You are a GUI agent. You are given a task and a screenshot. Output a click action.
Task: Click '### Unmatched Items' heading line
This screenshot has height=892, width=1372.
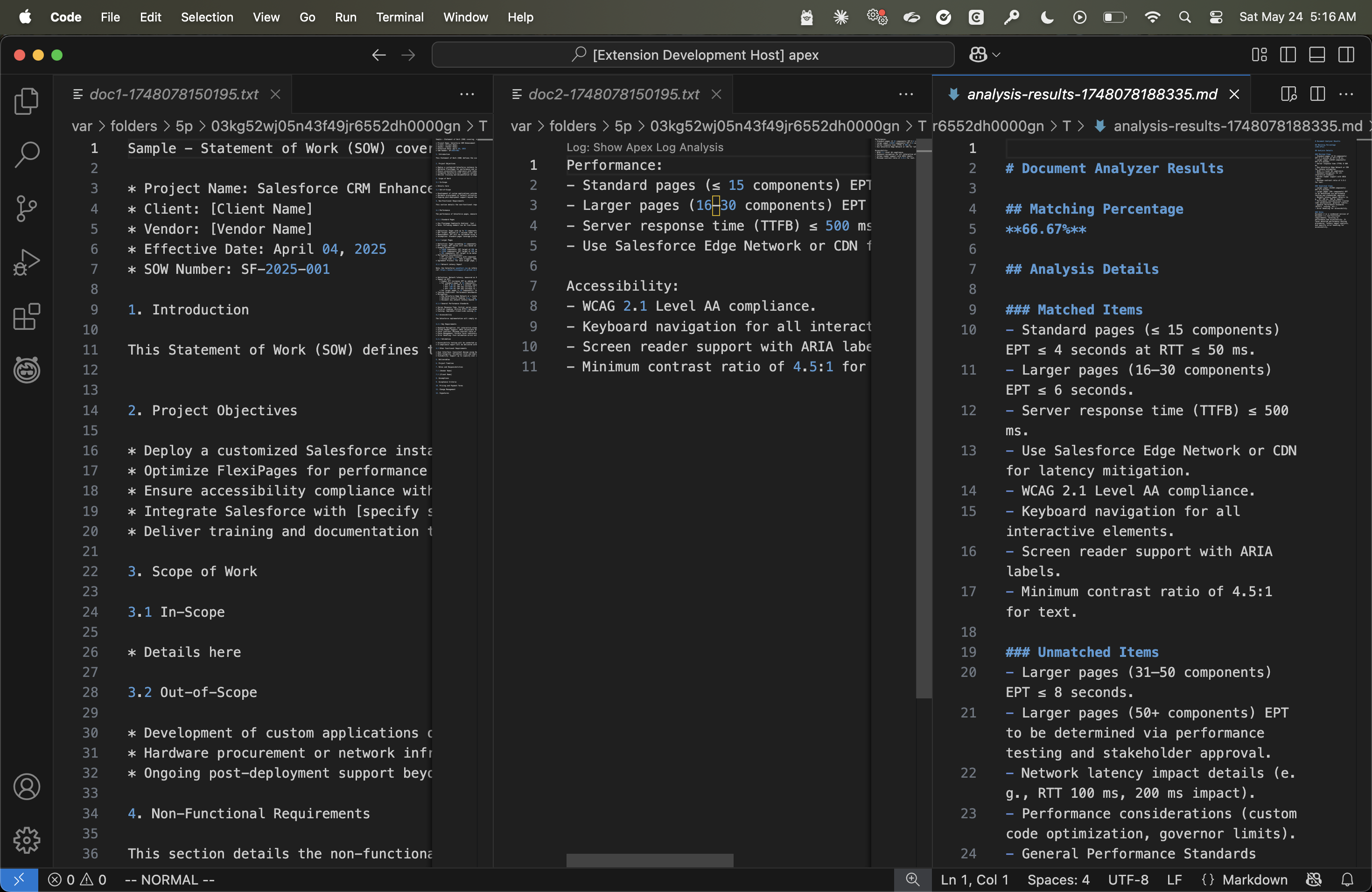click(1082, 652)
